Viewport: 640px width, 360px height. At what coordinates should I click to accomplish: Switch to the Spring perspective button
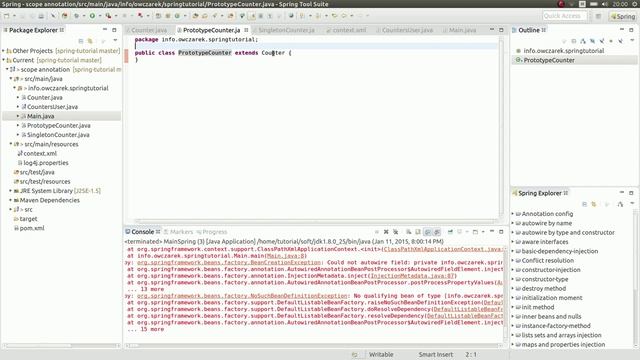pos(623,16)
